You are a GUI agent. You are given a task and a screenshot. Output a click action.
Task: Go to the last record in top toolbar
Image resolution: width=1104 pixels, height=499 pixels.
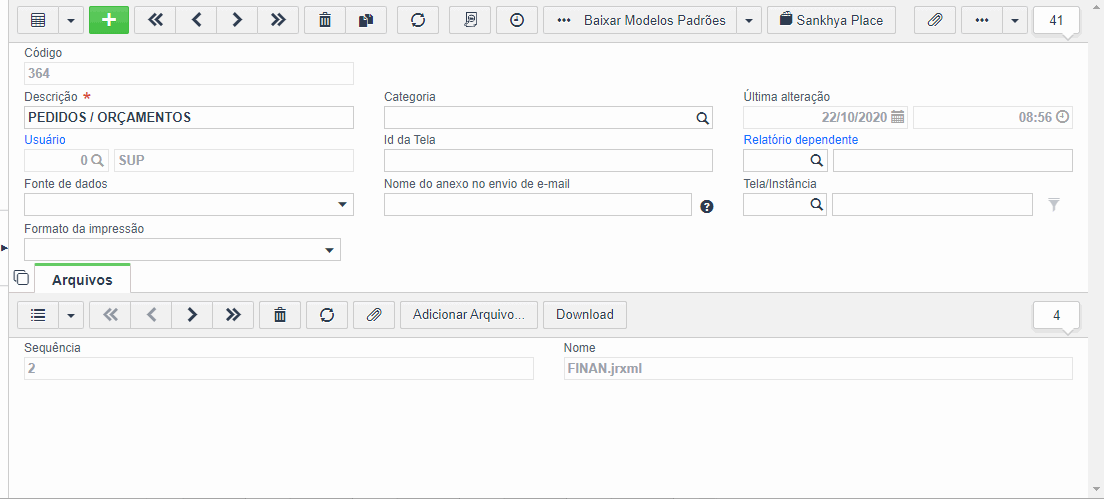click(x=278, y=20)
